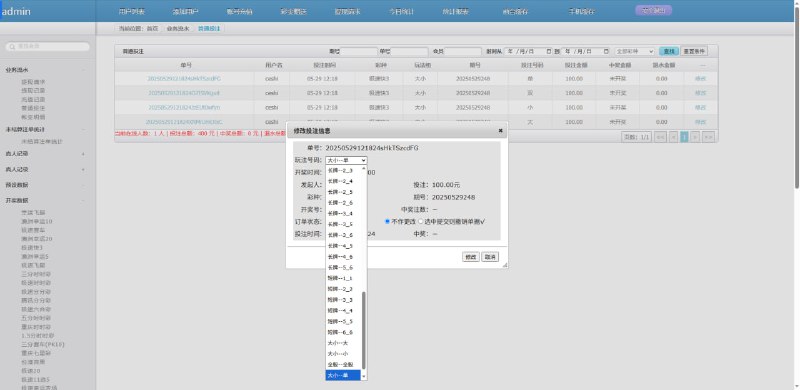Select the cancel-order radio option in dialog
This screenshot has height=390, width=800.
[420, 222]
